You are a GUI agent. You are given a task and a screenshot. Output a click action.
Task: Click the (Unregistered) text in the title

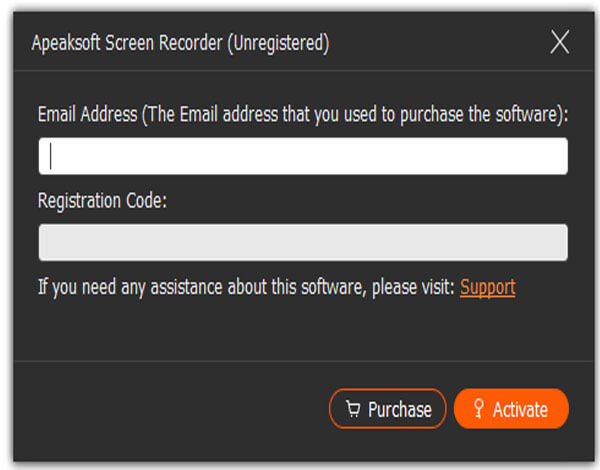pyautogui.click(x=278, y=43)
